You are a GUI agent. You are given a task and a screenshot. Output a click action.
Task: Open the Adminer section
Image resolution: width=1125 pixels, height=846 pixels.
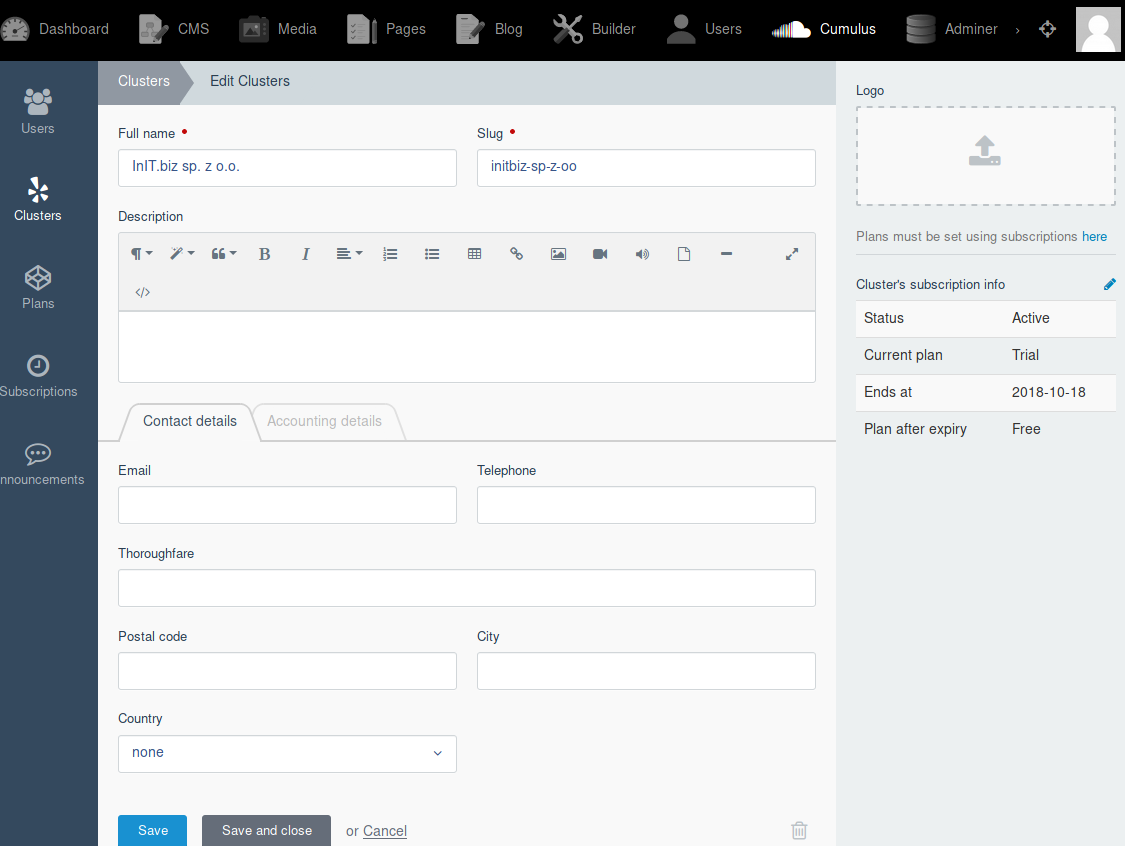click(951, 29)
